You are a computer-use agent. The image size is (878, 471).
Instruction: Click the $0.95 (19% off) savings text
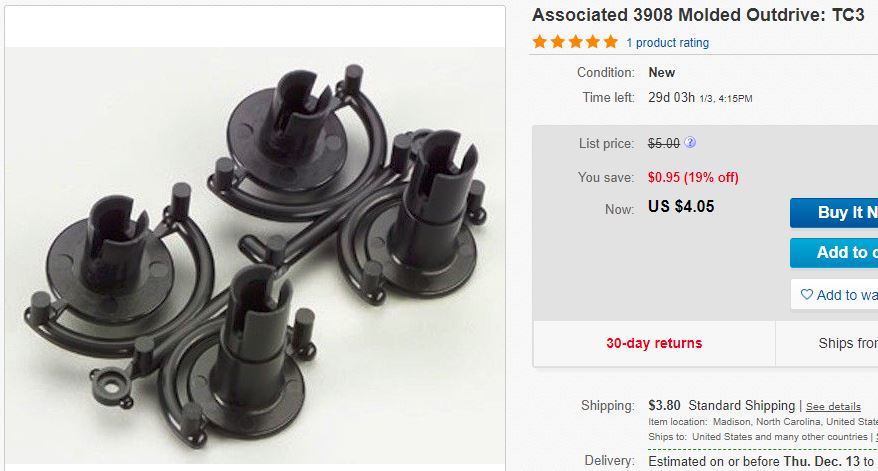click(x=693, y=178)
